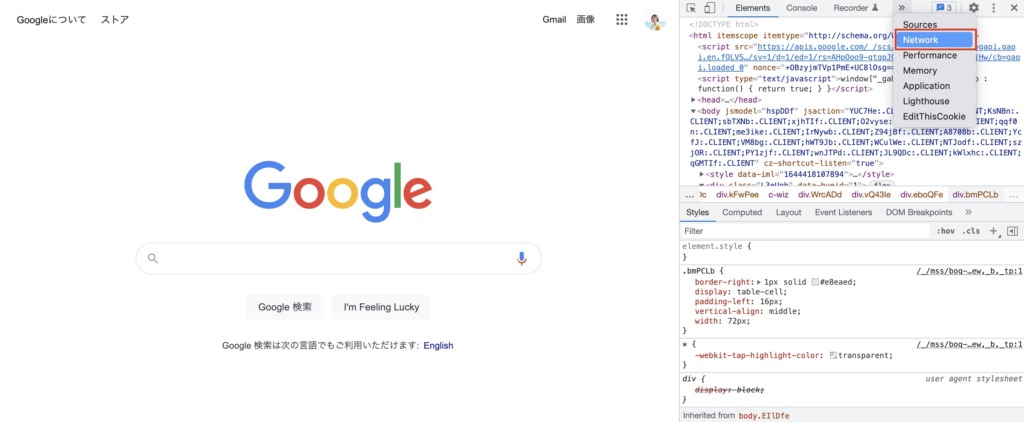
Task: Click the Google logo
Action: click(x=338, y=191)
